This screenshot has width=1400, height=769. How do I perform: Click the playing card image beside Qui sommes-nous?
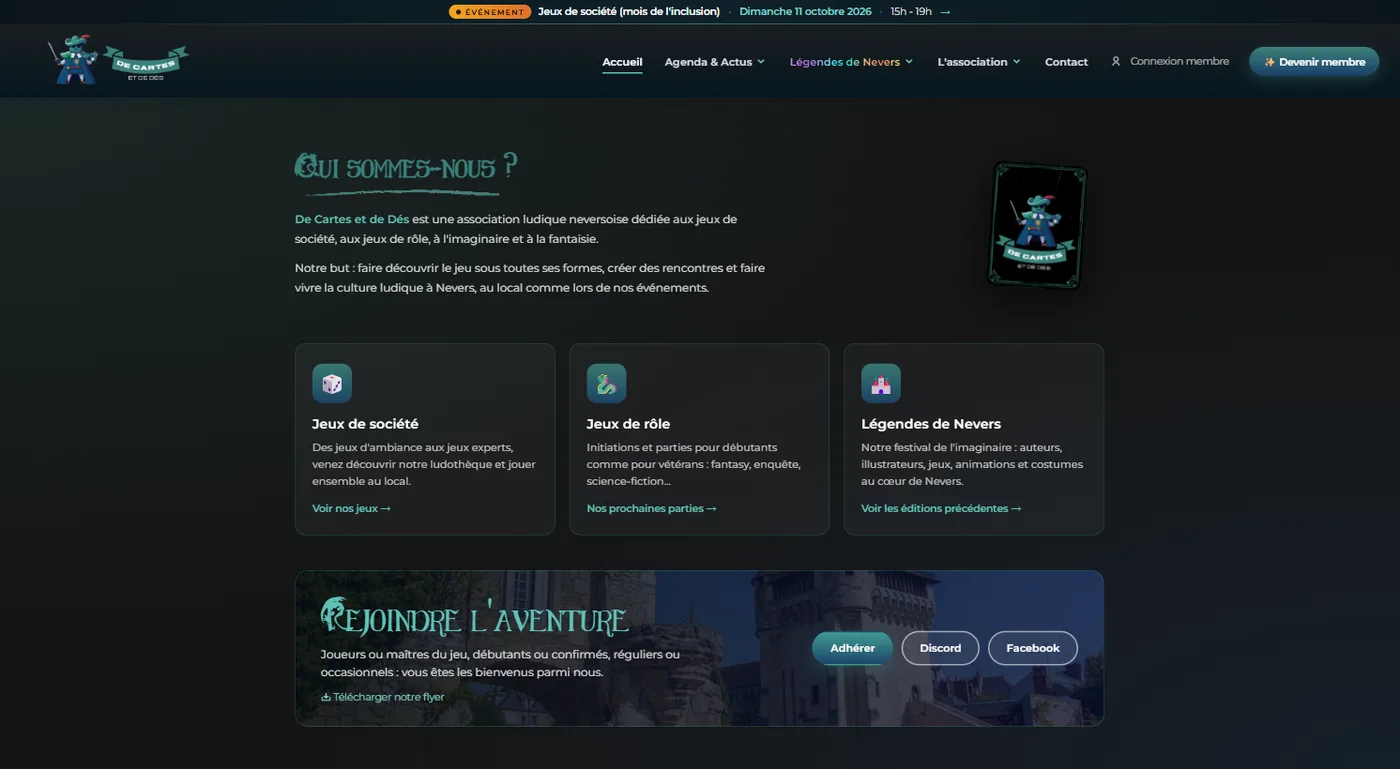1037,225
